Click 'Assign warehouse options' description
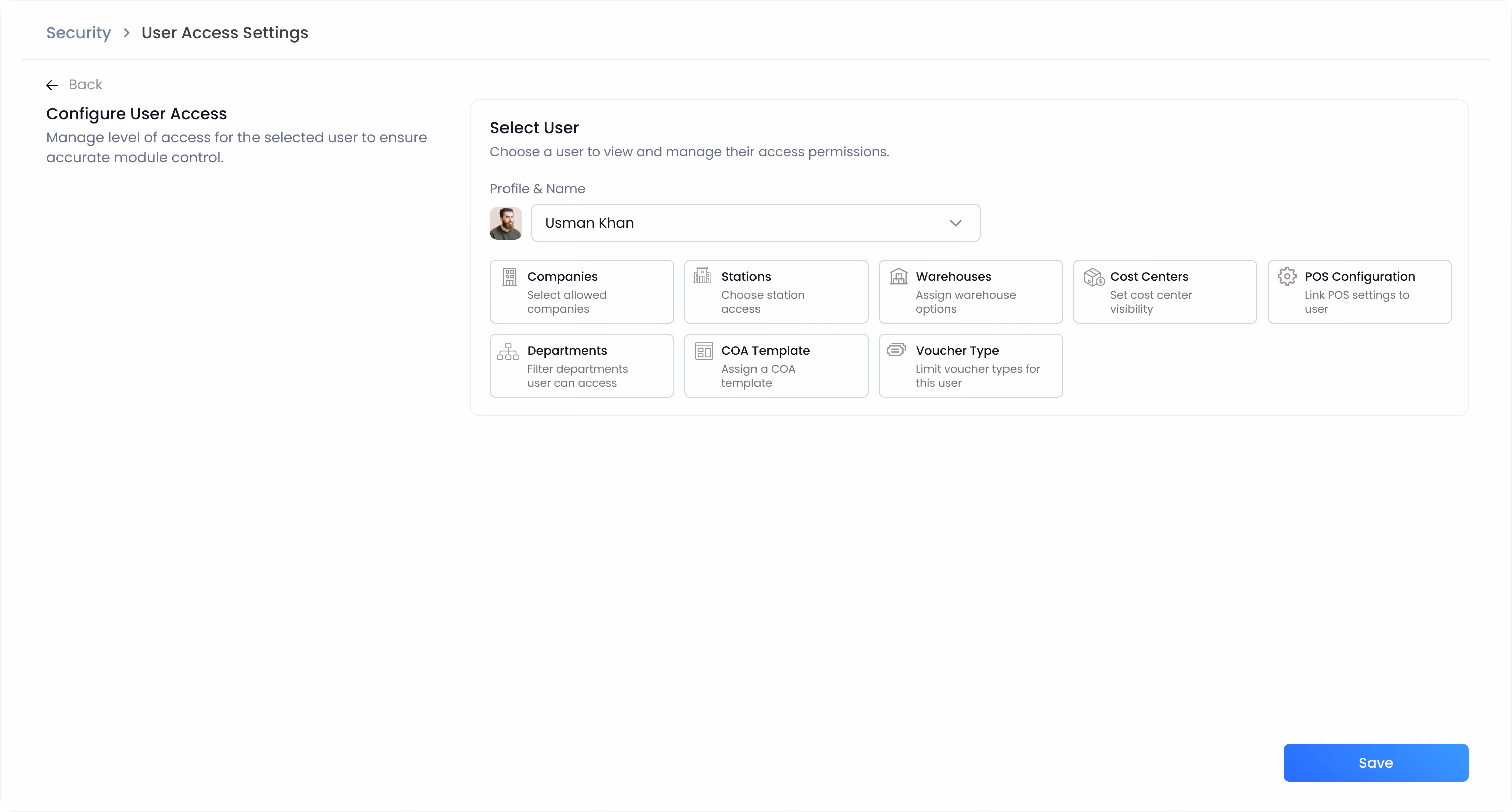This screenshot has height=812, width=1512. tap(965, 302)
